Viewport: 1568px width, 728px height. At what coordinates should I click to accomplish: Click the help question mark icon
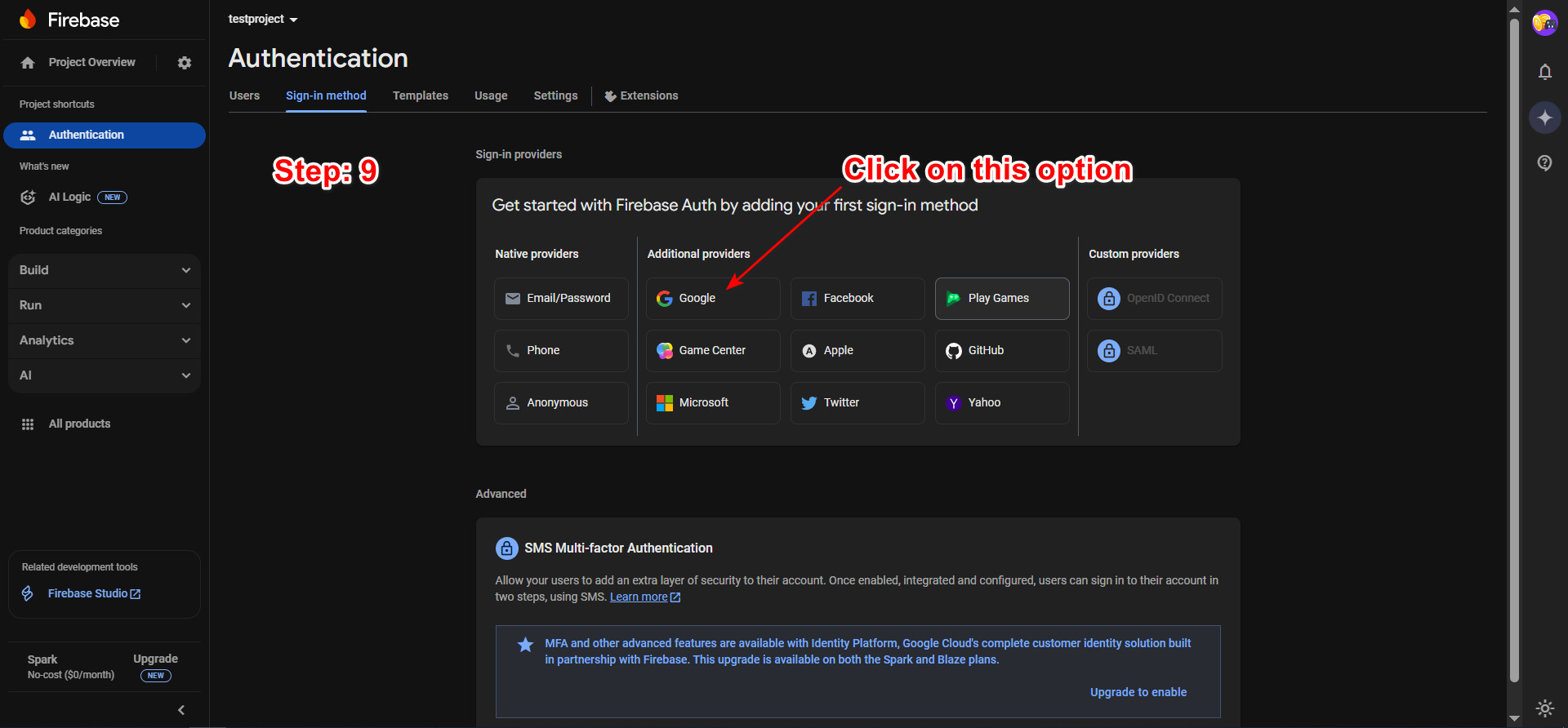(x=1544, y=162)
